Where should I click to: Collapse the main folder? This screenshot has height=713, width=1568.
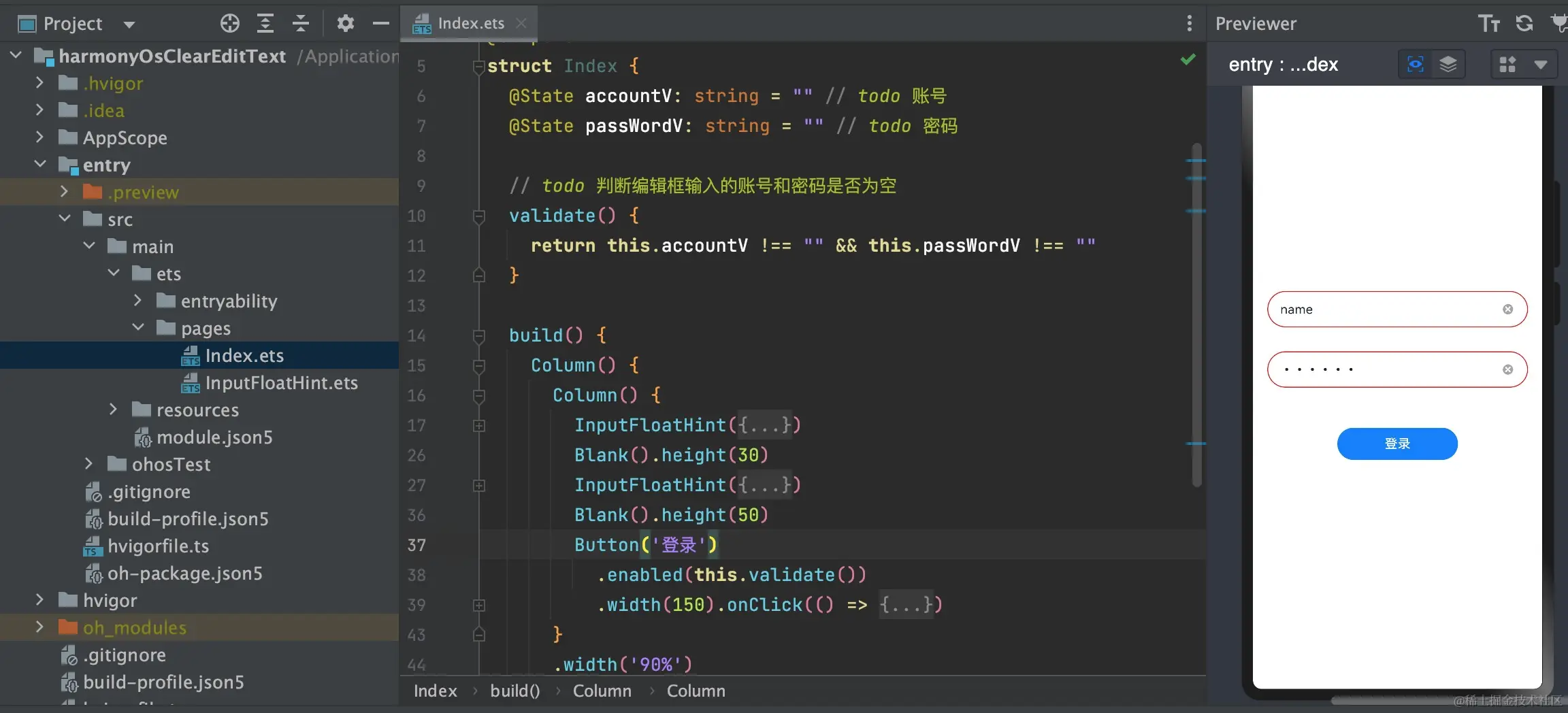point(88,246)
